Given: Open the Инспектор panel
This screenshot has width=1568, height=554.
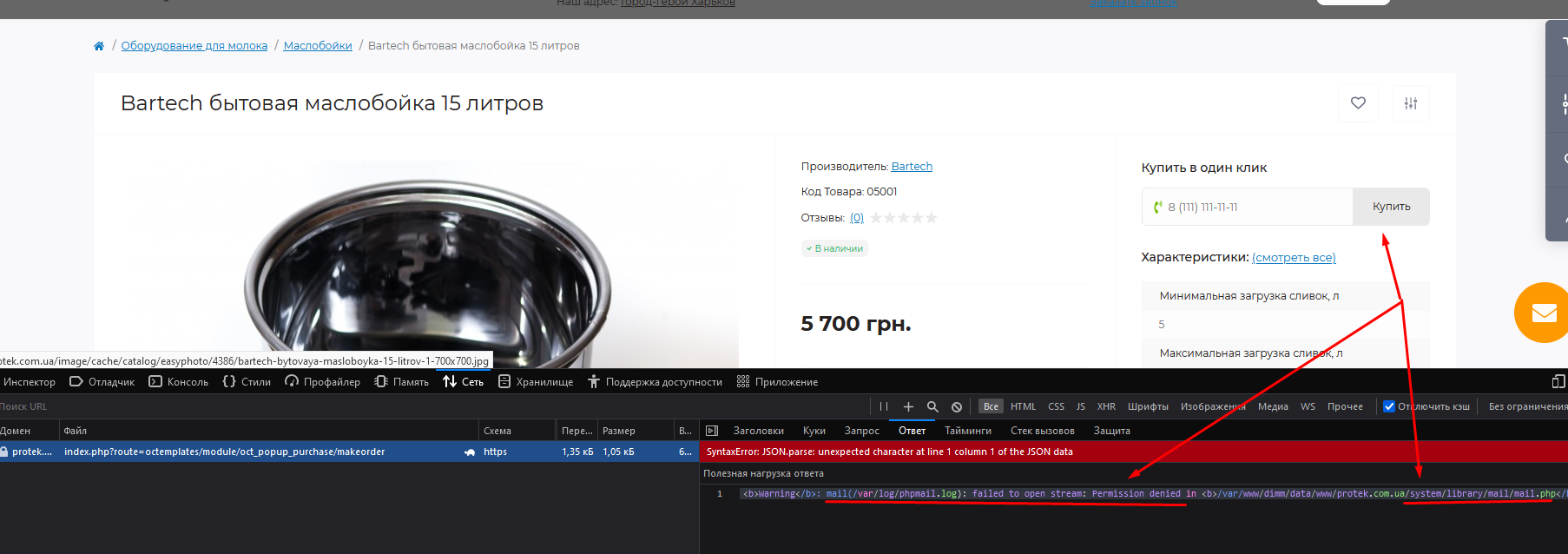Looking at the screenshot, I should tap(30, 382).
